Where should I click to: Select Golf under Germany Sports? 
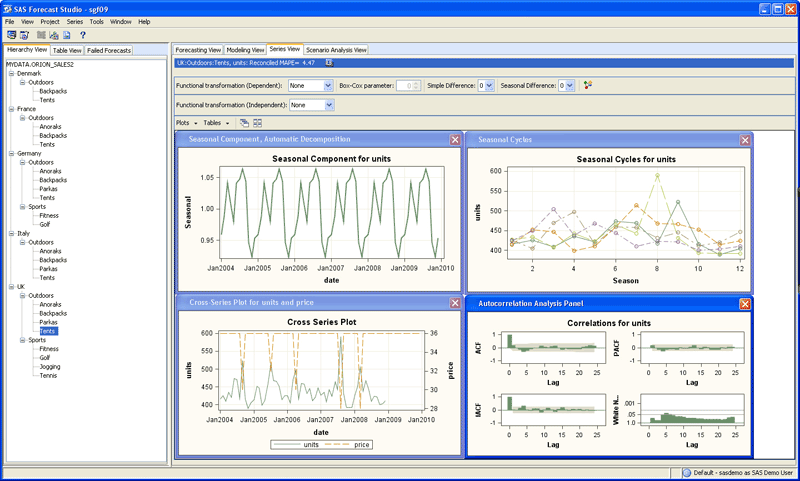click(x=45, y=224)
